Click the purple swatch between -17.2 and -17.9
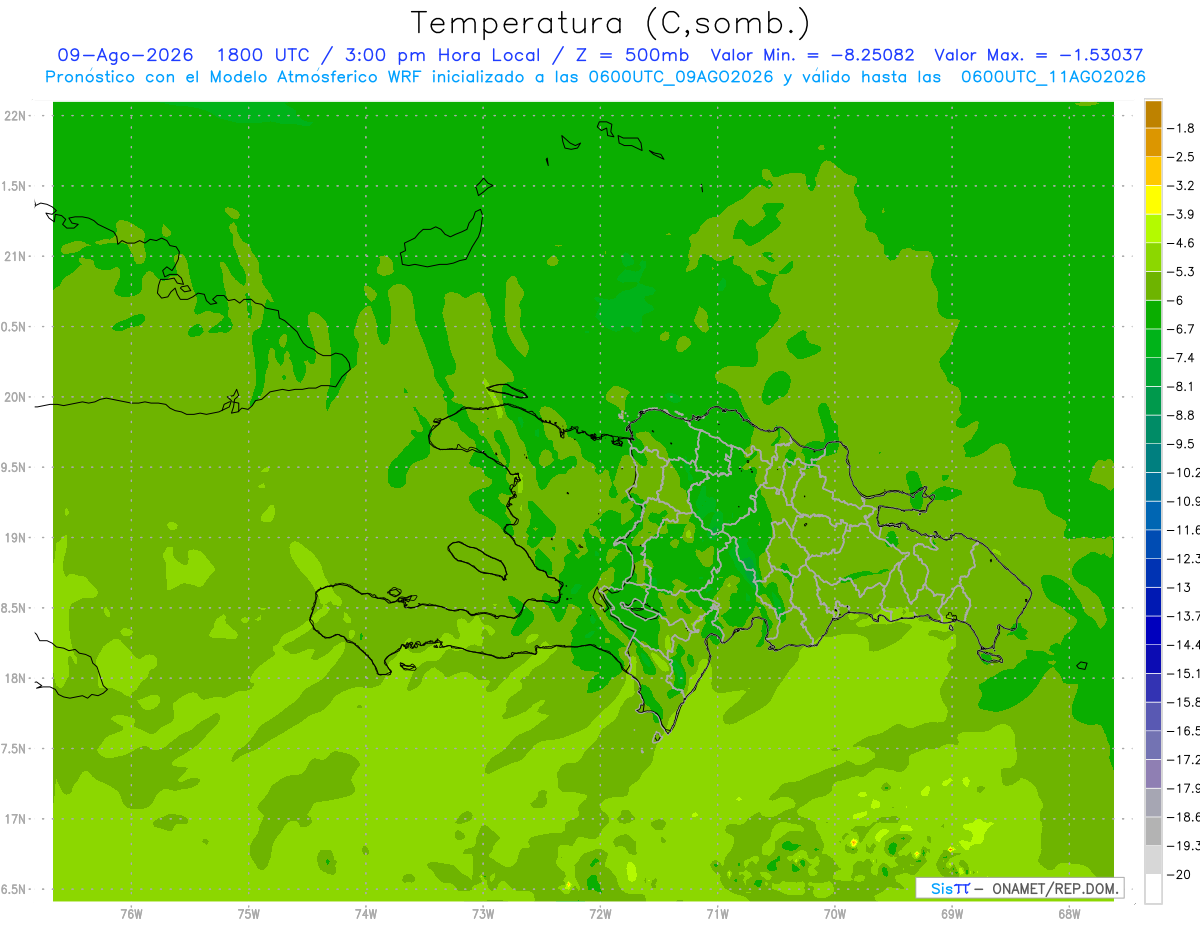Viewport: 1200px width, 927px height. [1153, 774]
